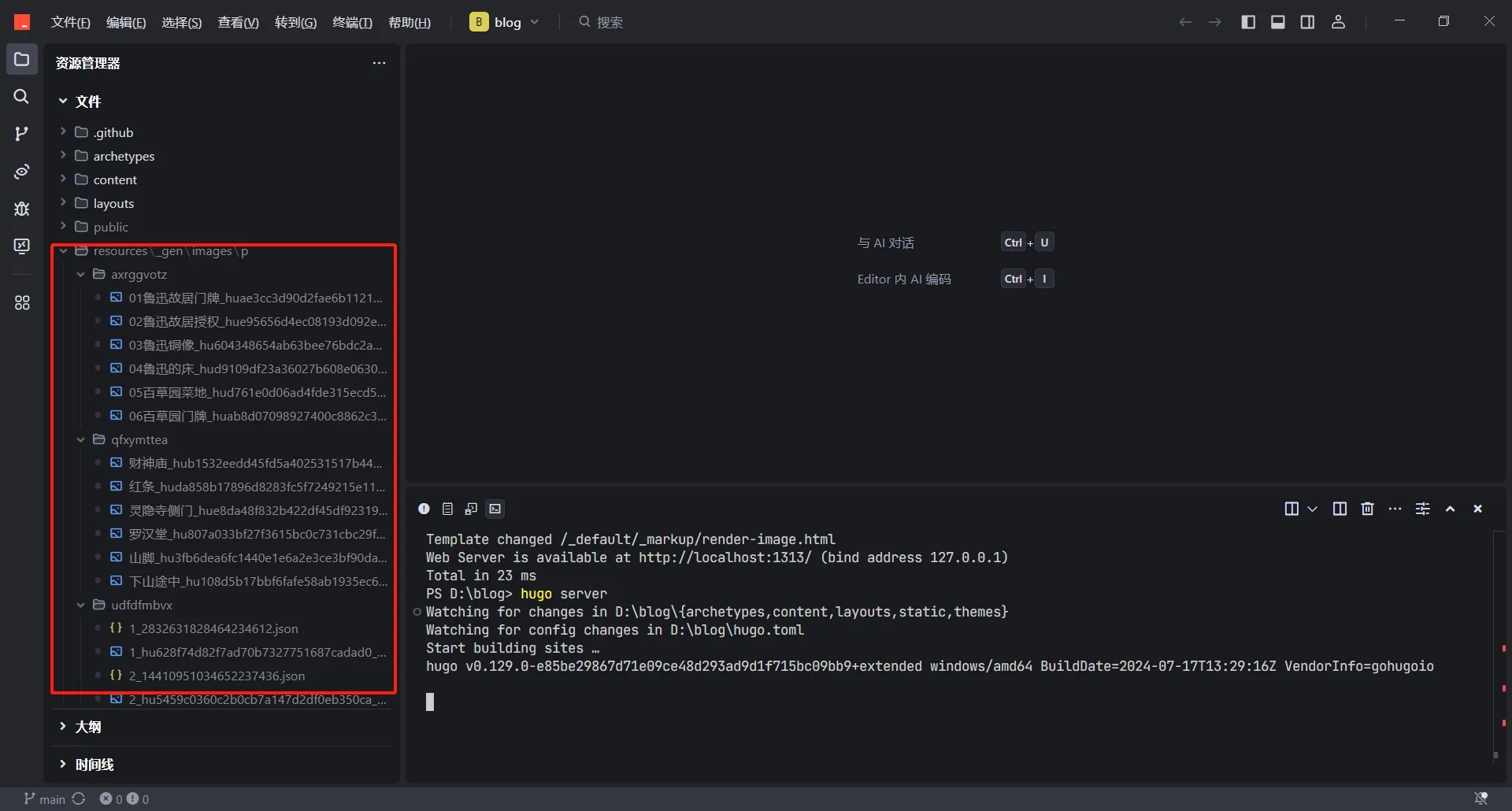This screenshot has width=1512, height=811.
Task: Open the Search view in the activity bar
Action: pos(22,97)
